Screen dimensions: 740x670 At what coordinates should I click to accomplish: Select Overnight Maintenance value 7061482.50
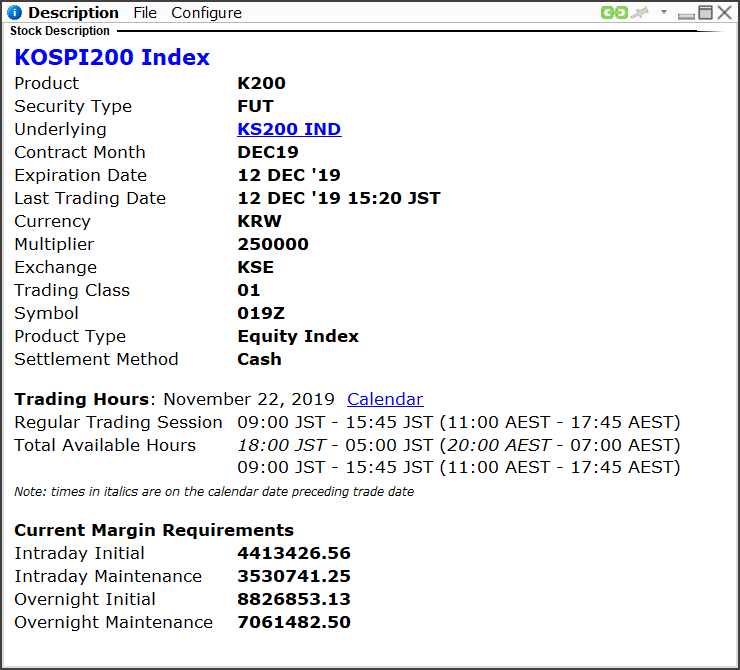tap(294, 622)
